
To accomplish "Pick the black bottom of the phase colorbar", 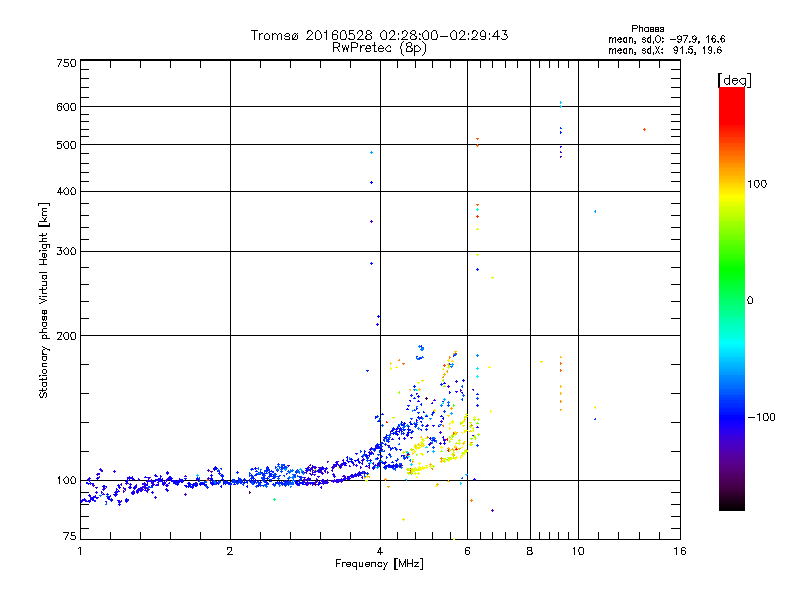I will (732, 504).
